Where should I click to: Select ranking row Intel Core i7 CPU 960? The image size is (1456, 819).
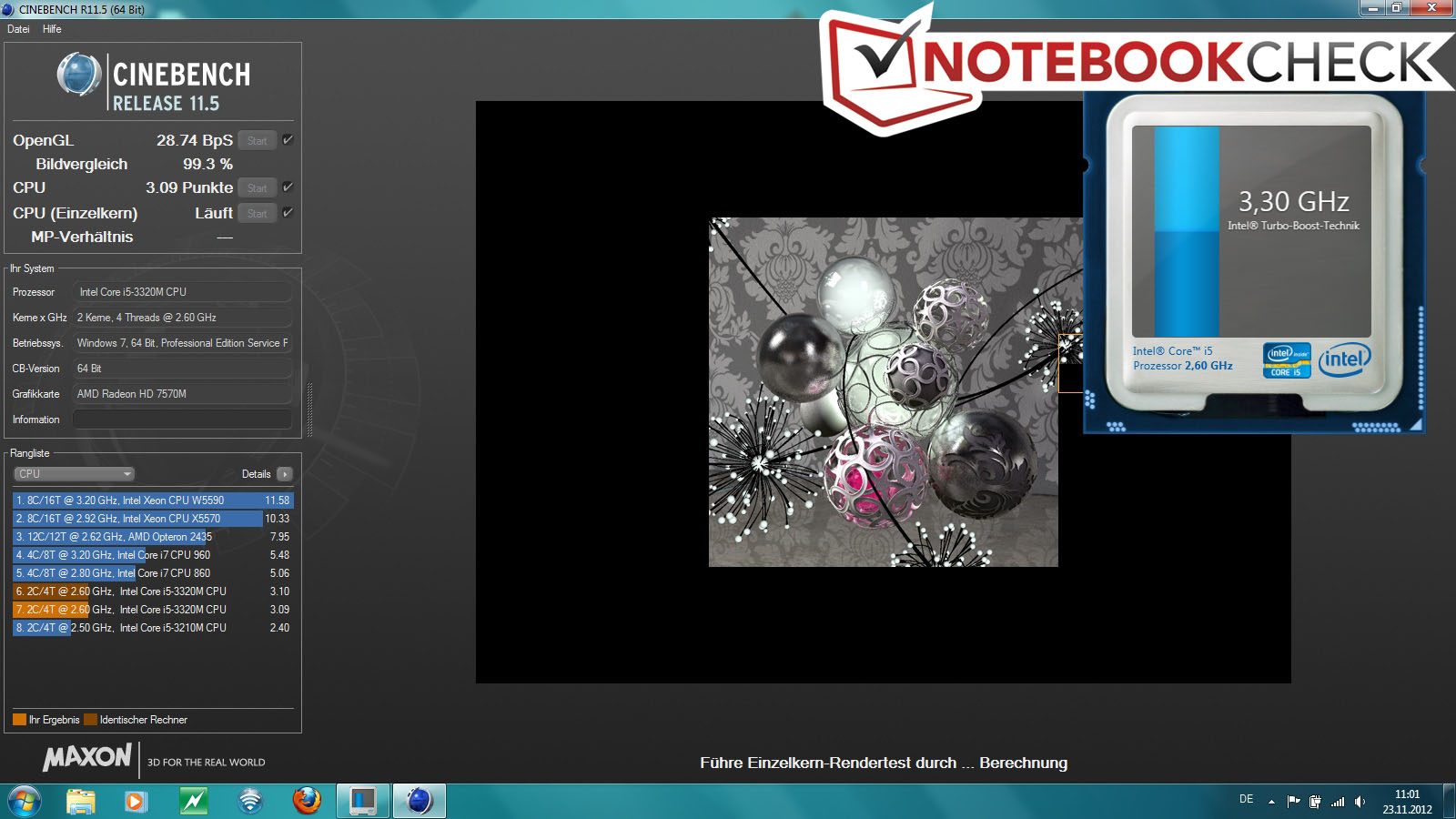point(153,555)
